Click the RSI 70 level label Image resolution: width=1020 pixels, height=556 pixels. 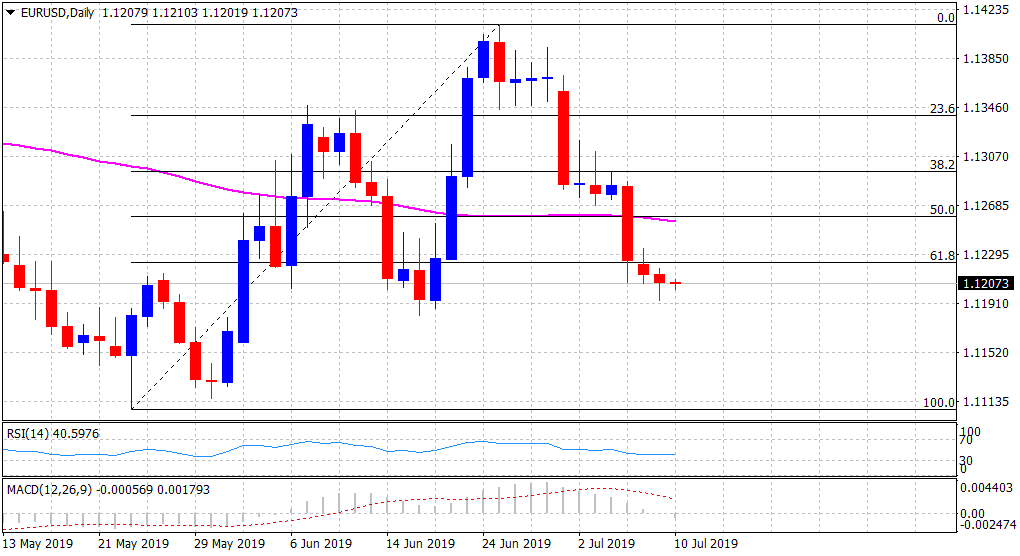pos(969,440)
